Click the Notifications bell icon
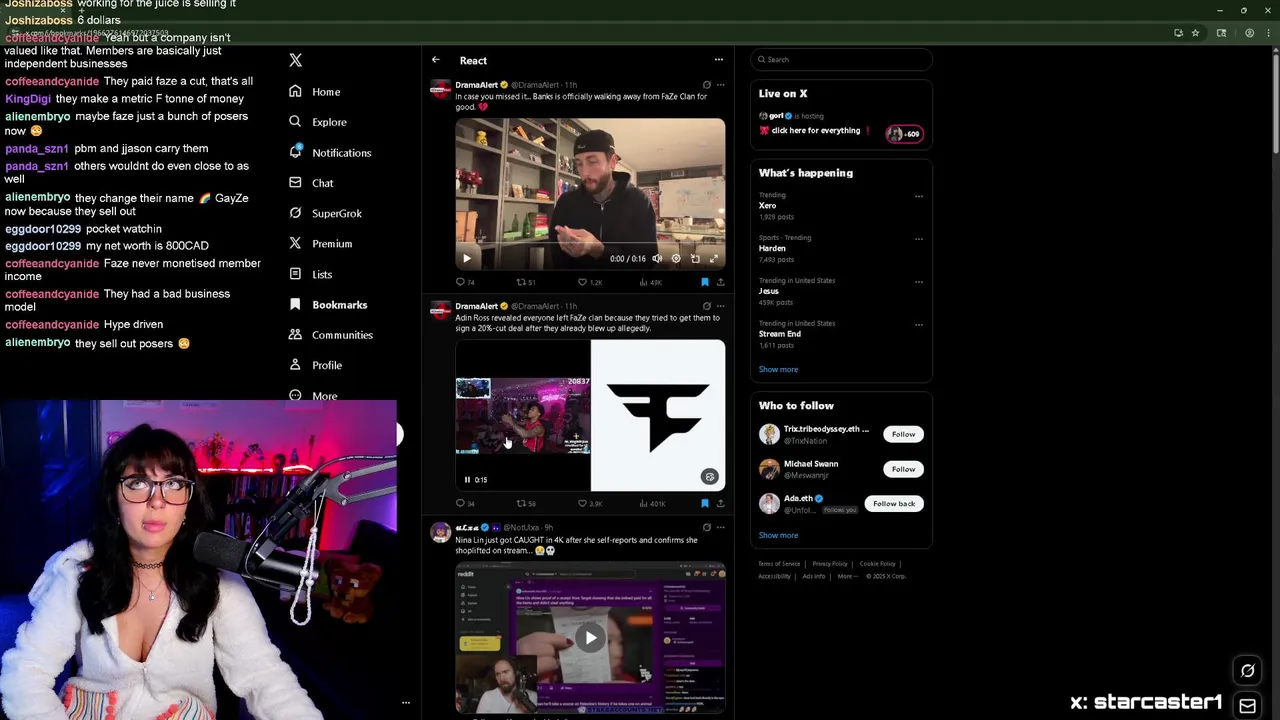Screen dimensions: 1280x720 (295, 152)
